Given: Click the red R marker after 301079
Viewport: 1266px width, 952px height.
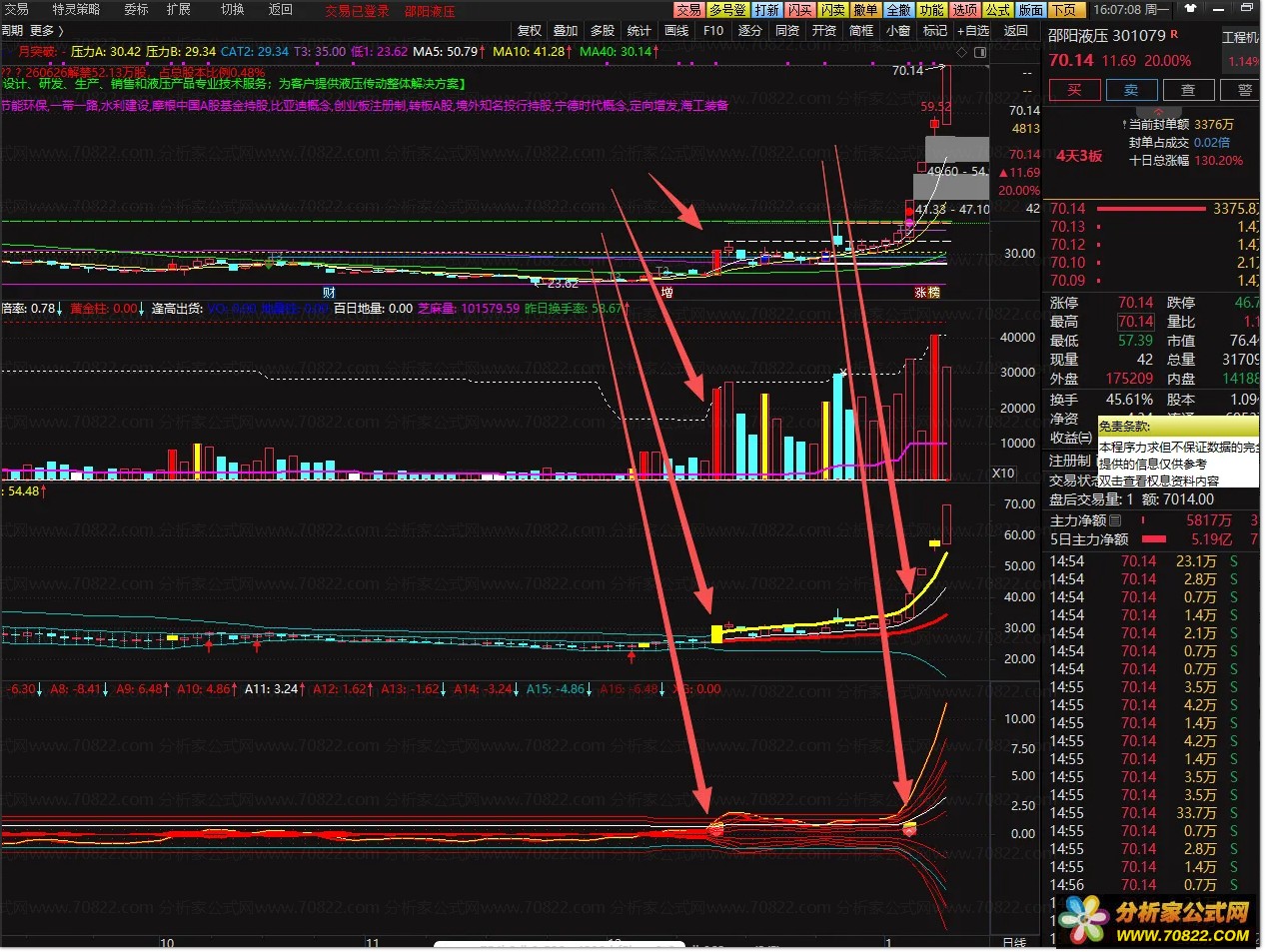Looking at the screenshot, I should (x=1174, y=34).
